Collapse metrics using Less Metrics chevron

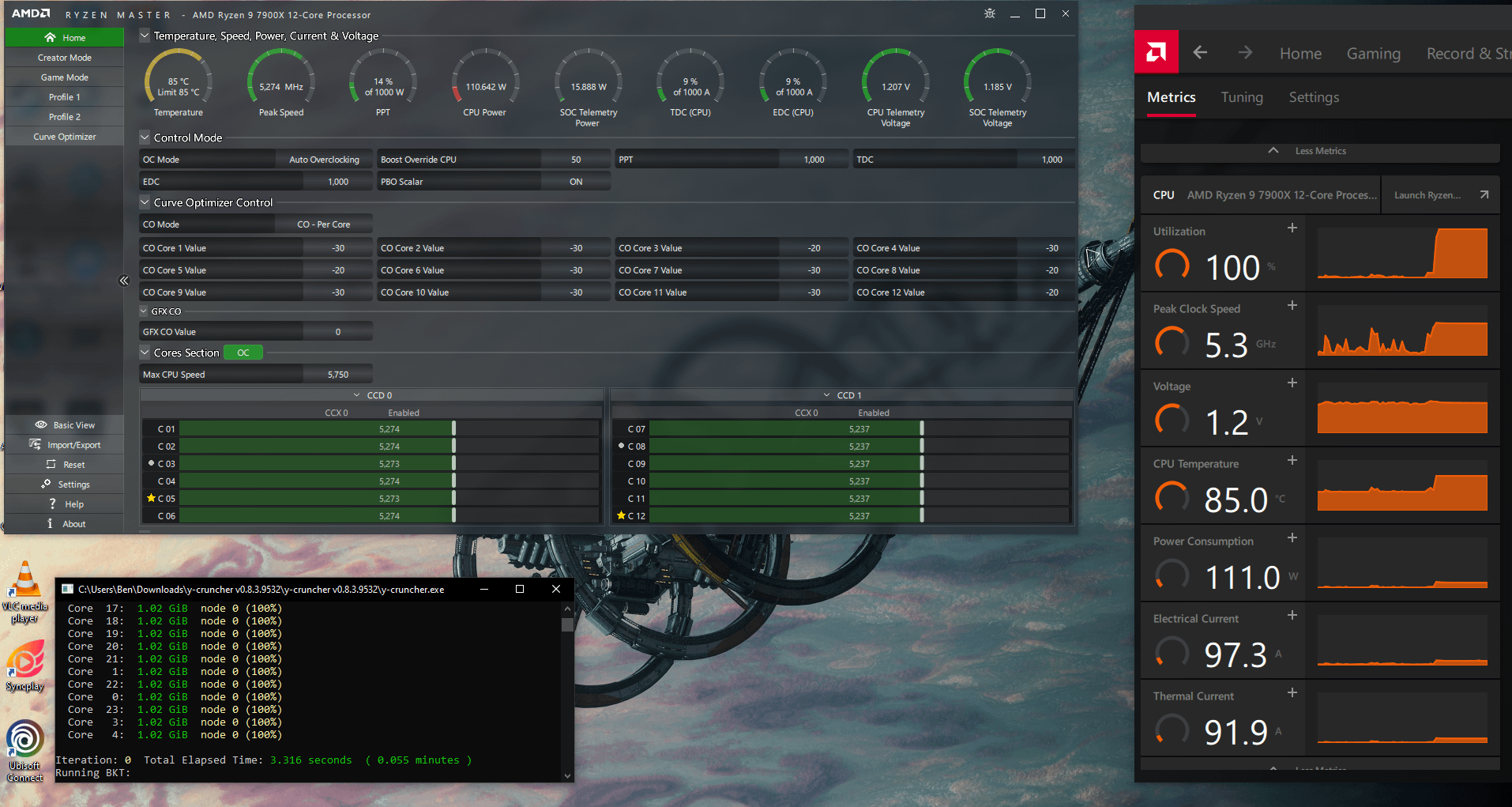click(x=1273, y=150)
